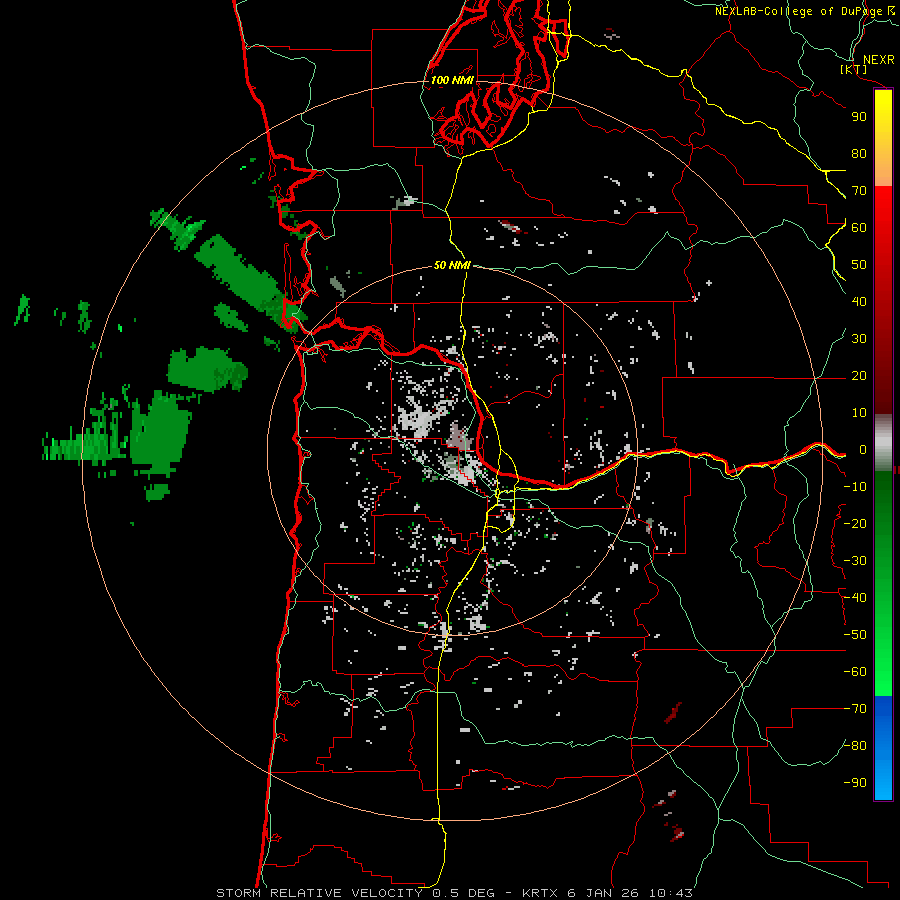This screenshot has width=900, height=900.
Task: Click the "-60" scale value
Action: coord(855,672)
